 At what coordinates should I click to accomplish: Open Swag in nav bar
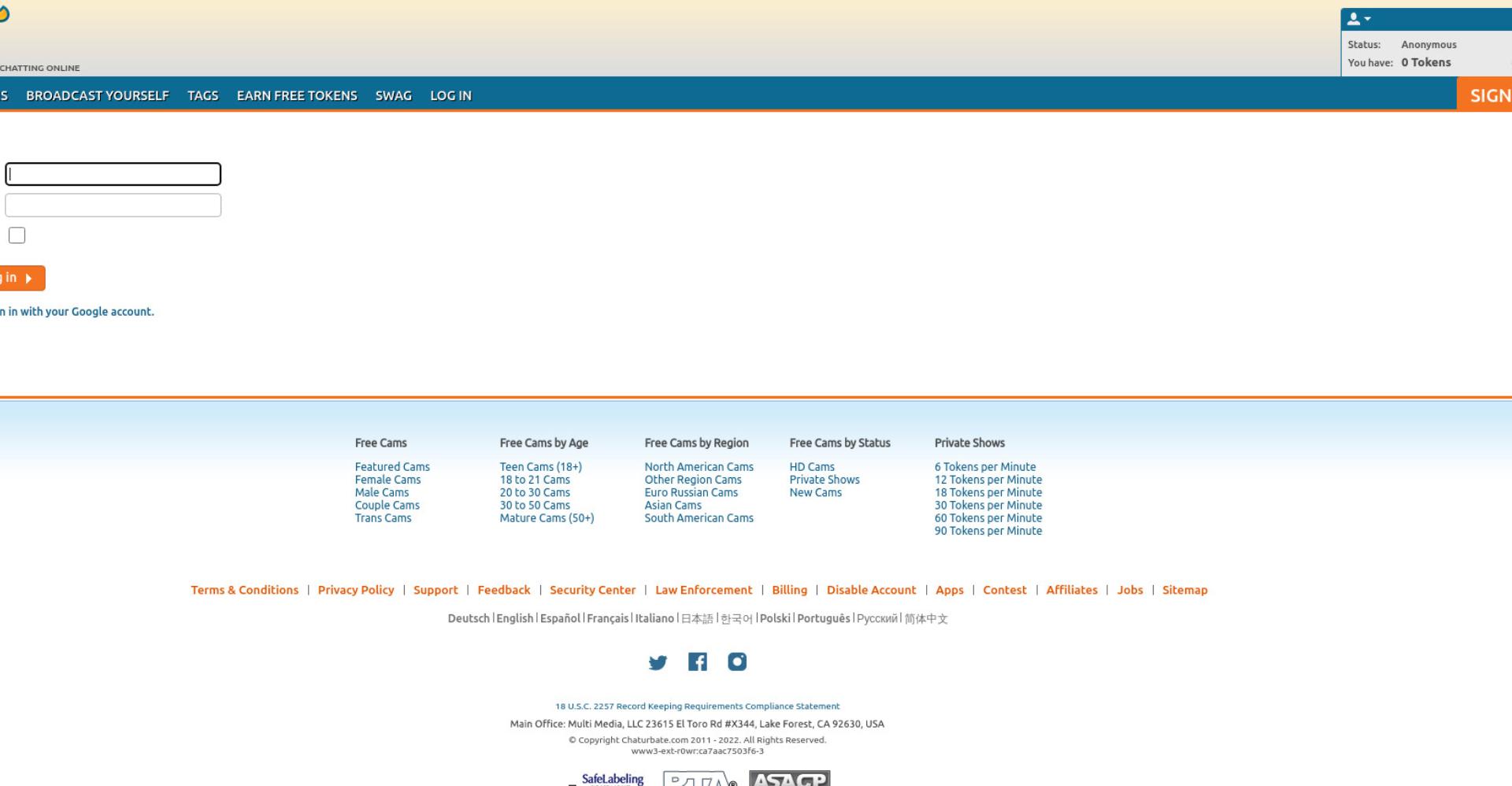394,95
